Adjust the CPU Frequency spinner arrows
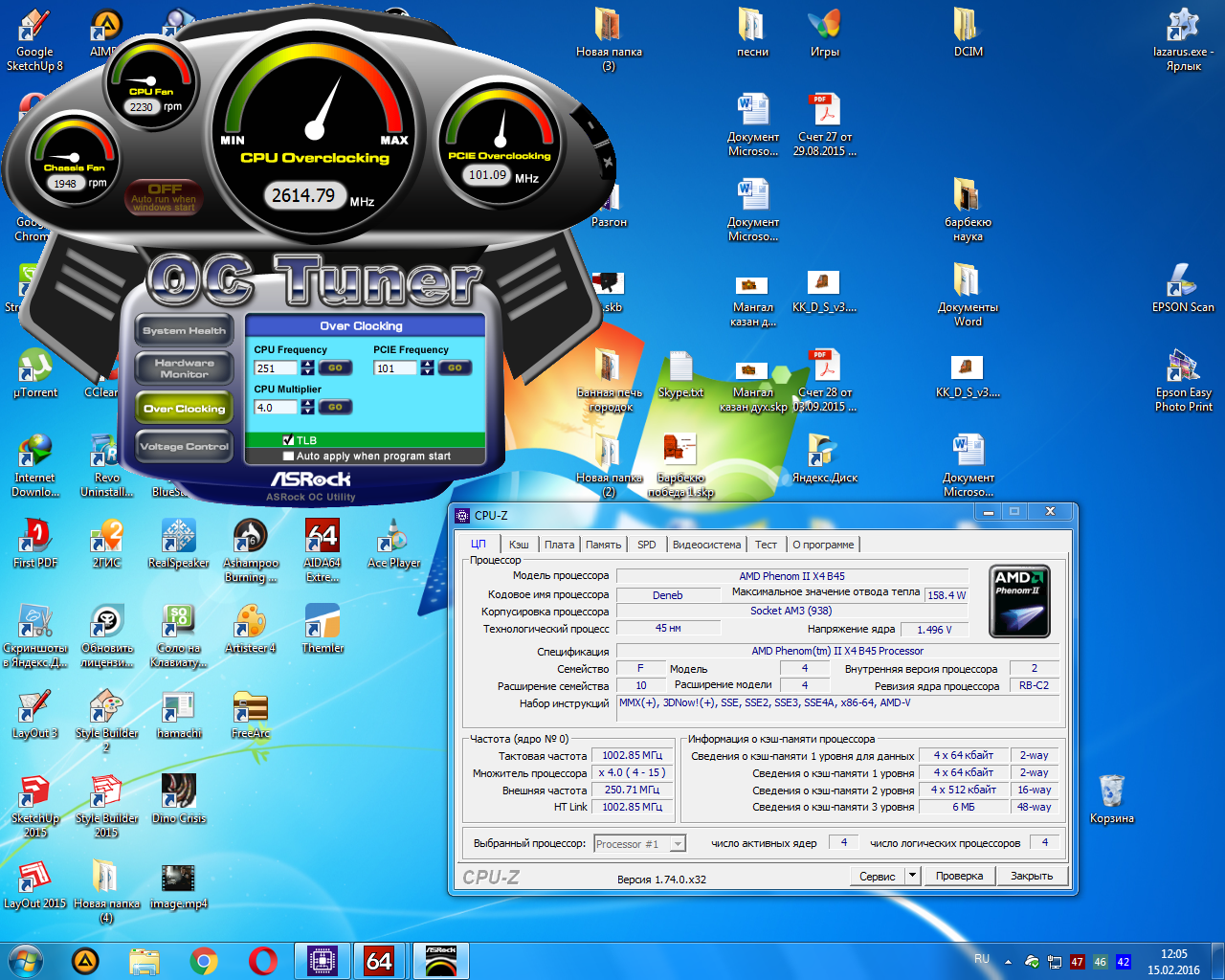This screenshot has width=1225, height=980. pos(307,367)
